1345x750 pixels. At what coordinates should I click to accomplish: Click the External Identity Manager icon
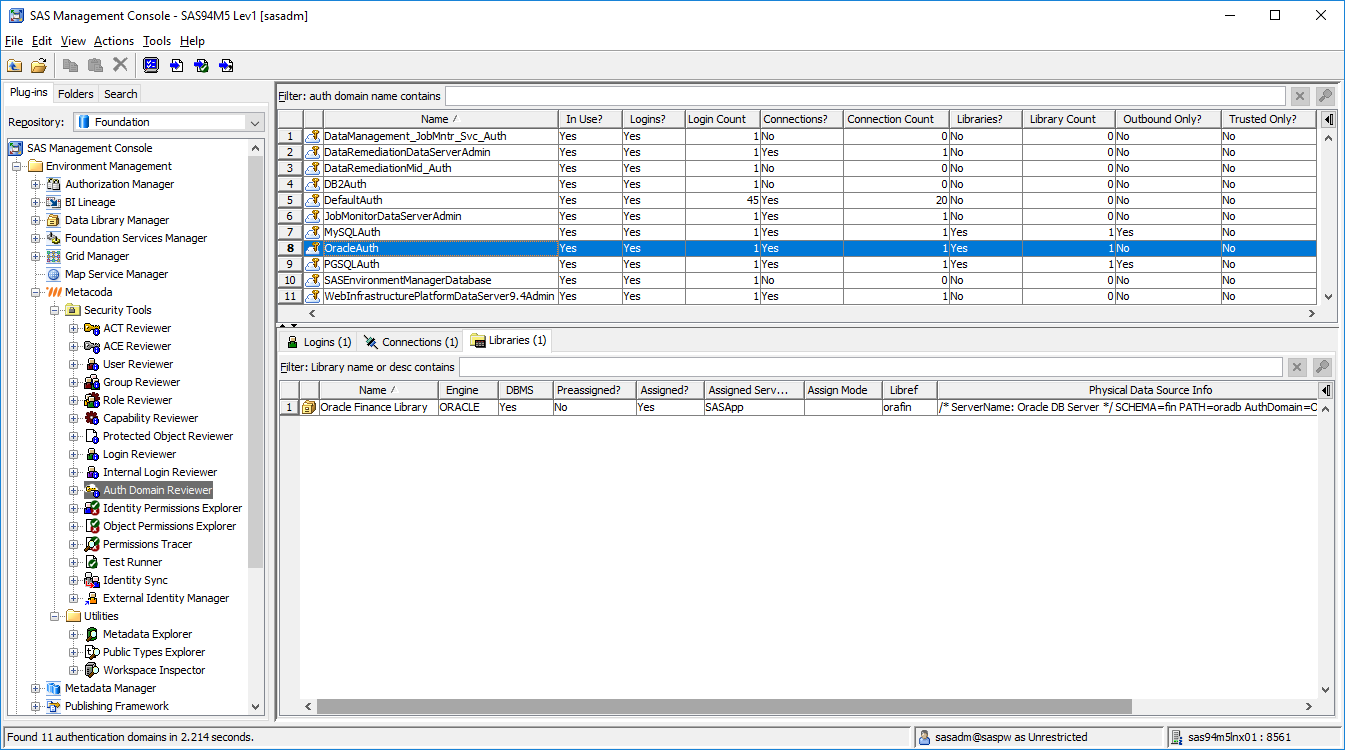[92, 598]
